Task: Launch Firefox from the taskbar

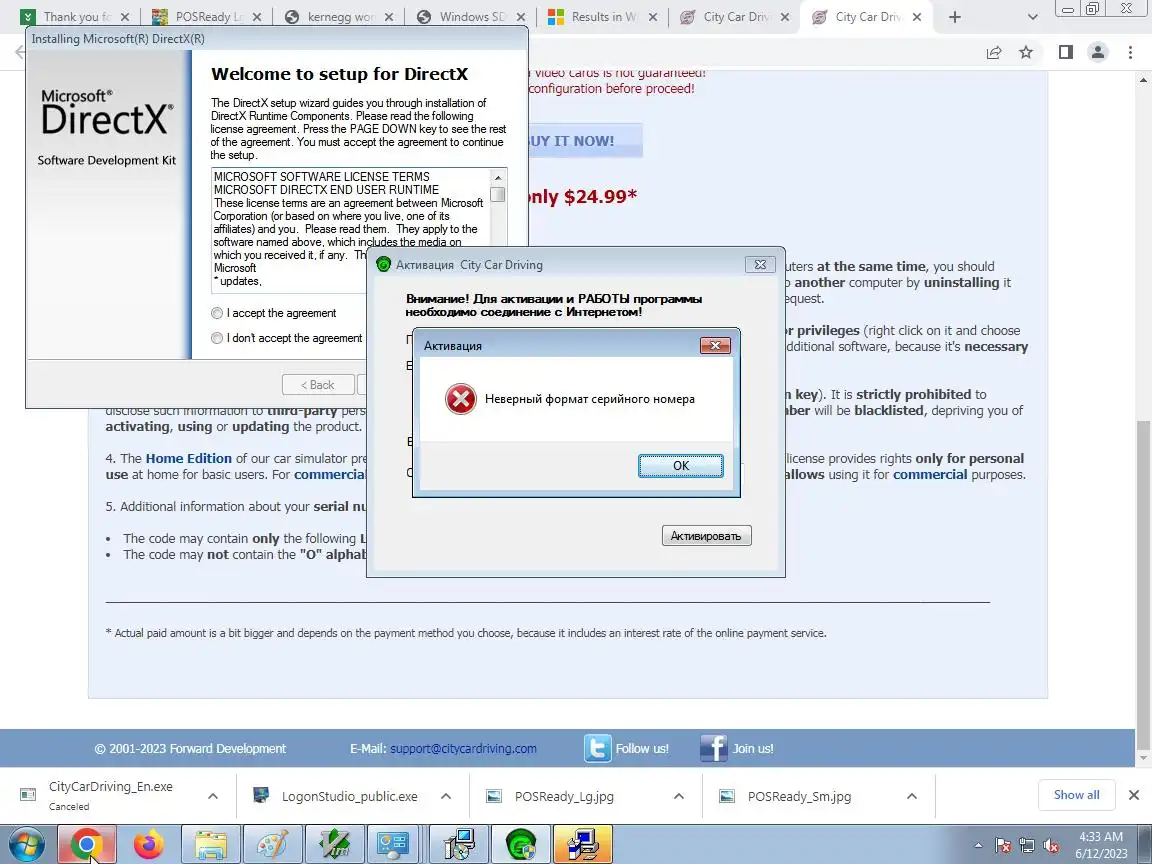Action: tap(148, 845)
